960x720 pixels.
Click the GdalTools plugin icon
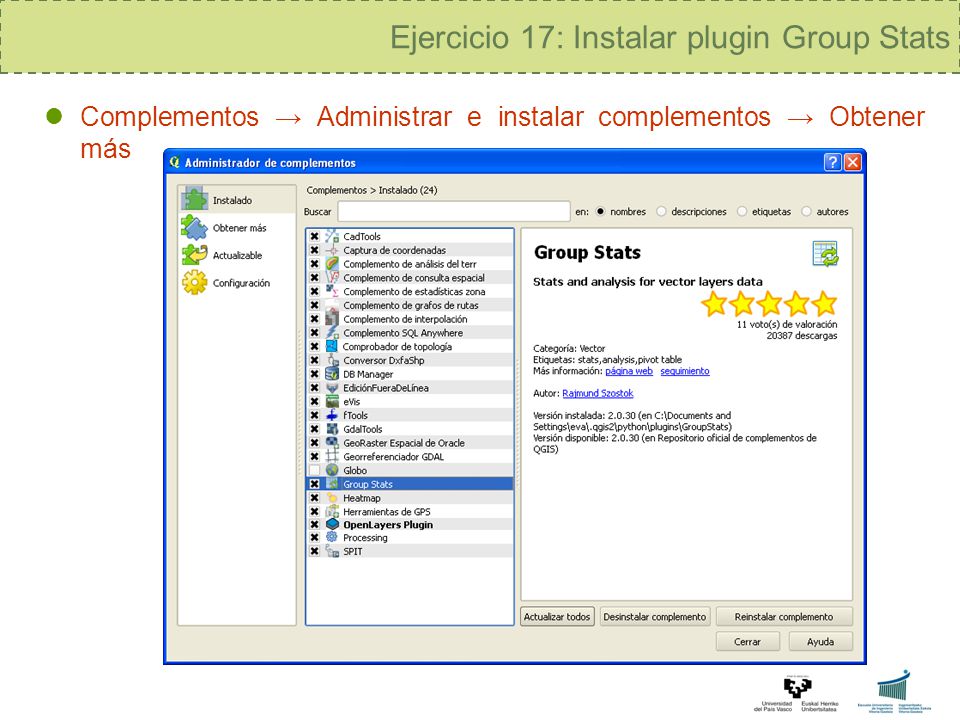(332, 429)
